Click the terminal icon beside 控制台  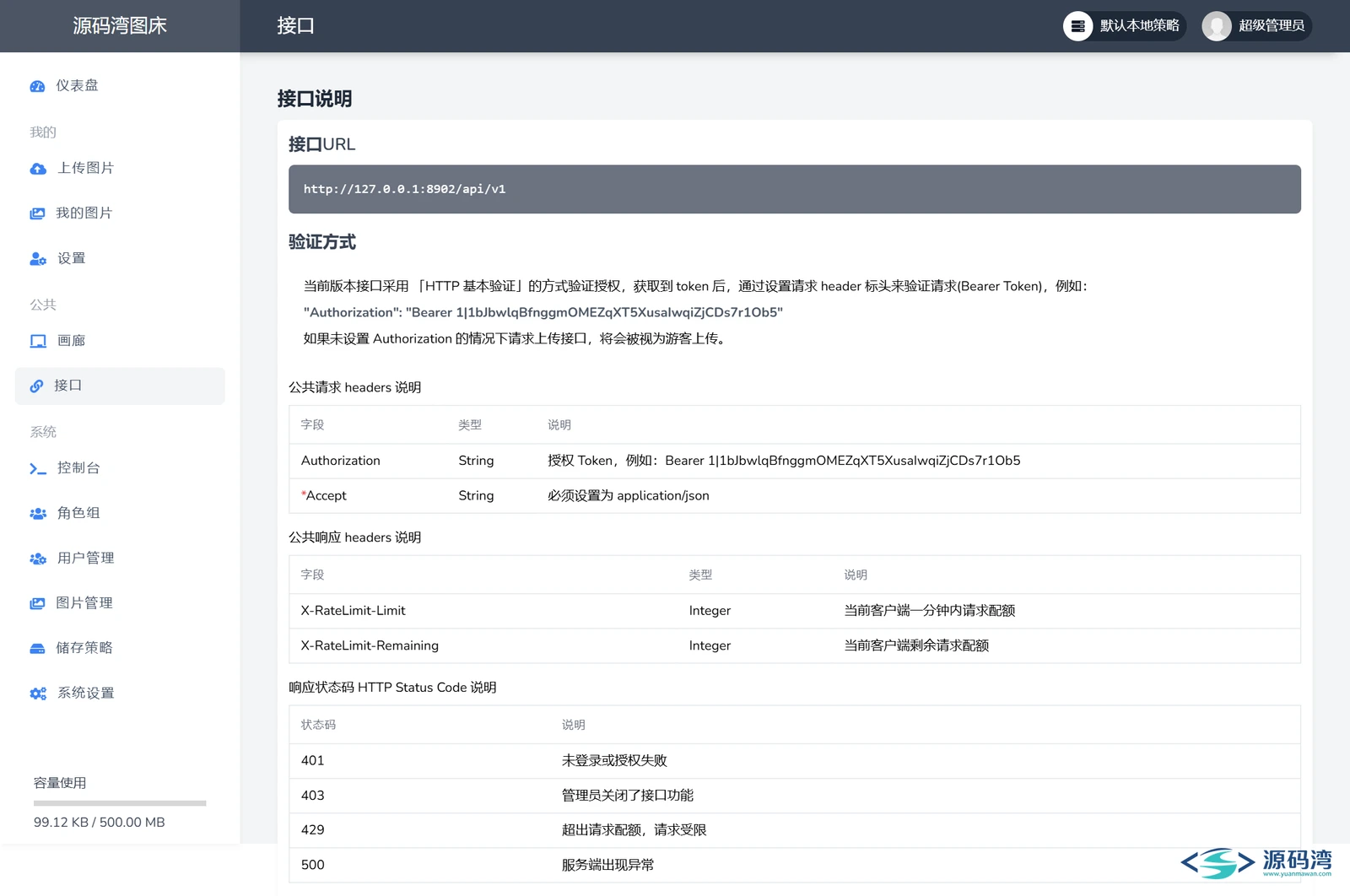tap(38, 468)
